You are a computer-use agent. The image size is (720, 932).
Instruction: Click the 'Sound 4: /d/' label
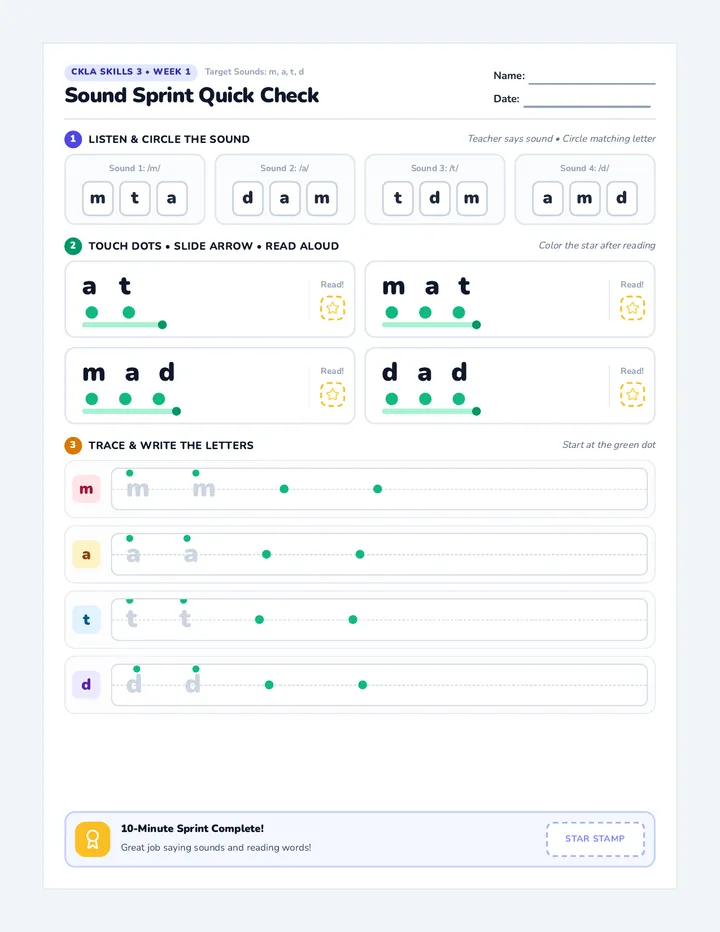(584, 168)
